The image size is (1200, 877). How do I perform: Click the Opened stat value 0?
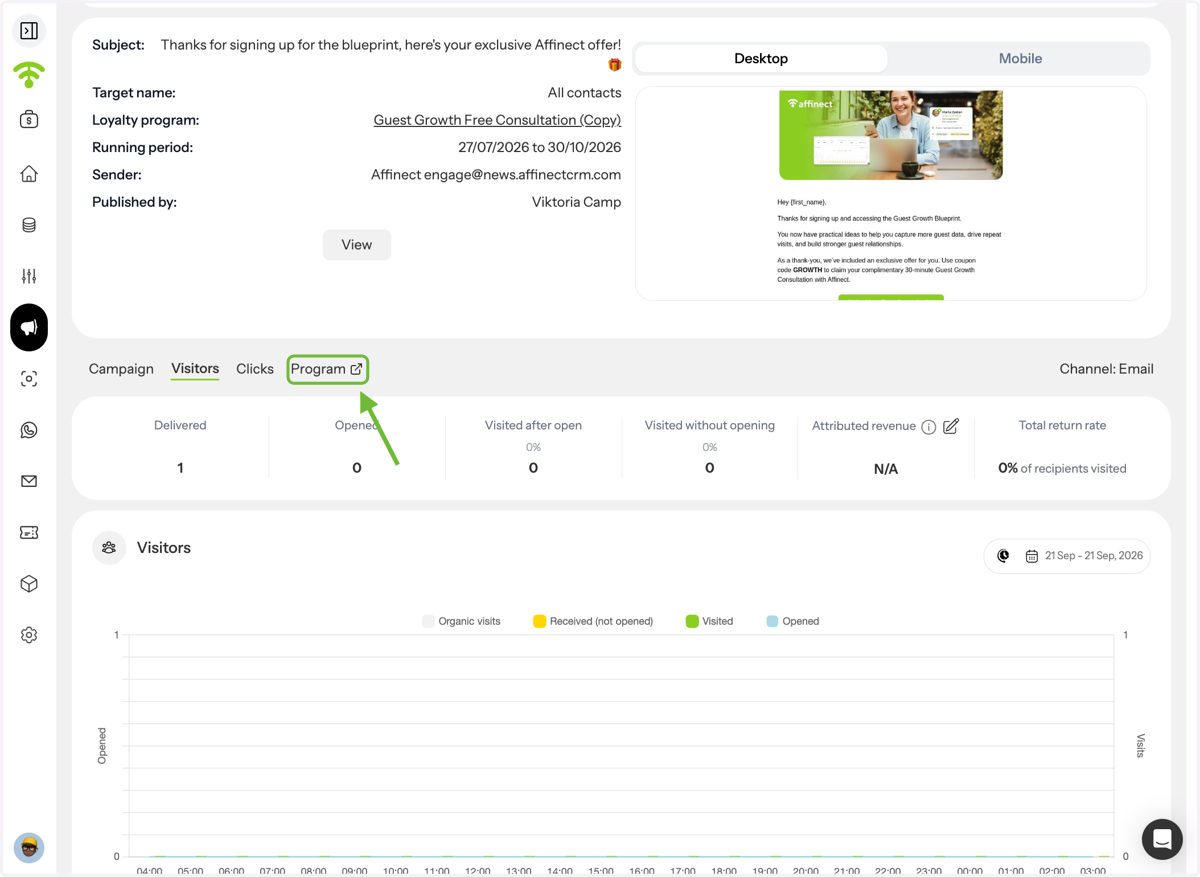(357, 468)
